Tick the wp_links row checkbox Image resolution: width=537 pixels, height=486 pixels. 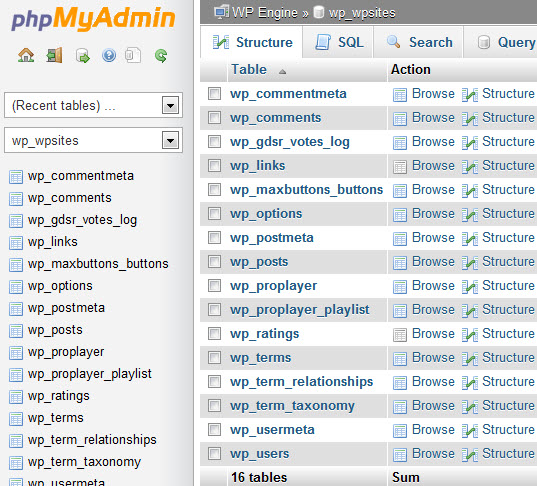pos(214,165)
